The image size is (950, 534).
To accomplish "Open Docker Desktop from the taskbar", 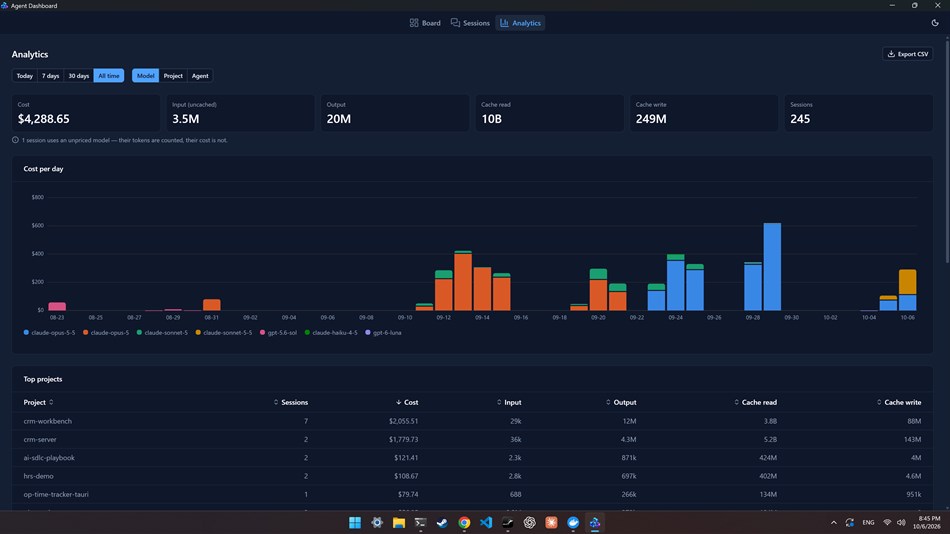I will pos(573,522).
